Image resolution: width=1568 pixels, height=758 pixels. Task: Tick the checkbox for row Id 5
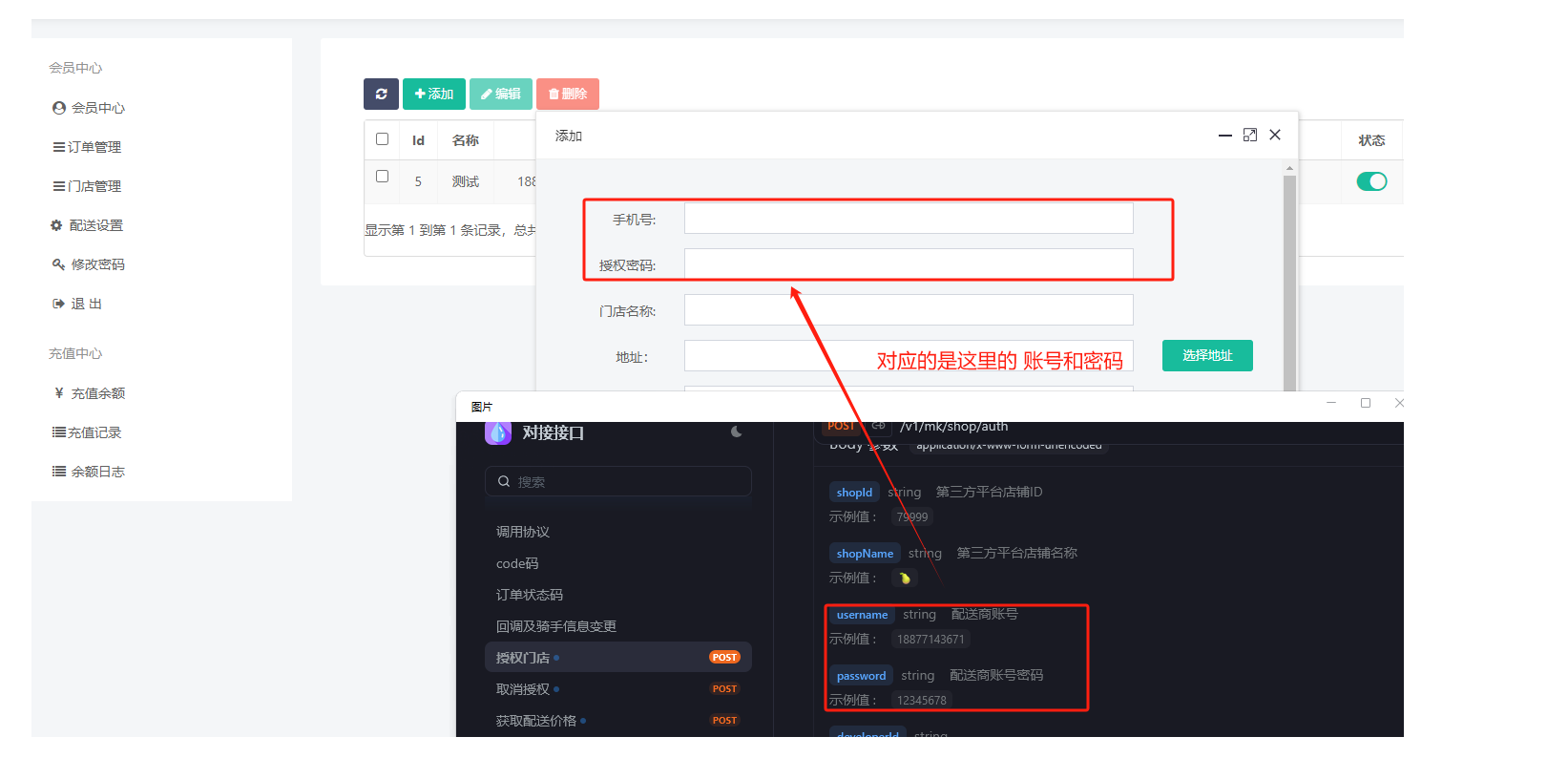(x=383, y=176)
